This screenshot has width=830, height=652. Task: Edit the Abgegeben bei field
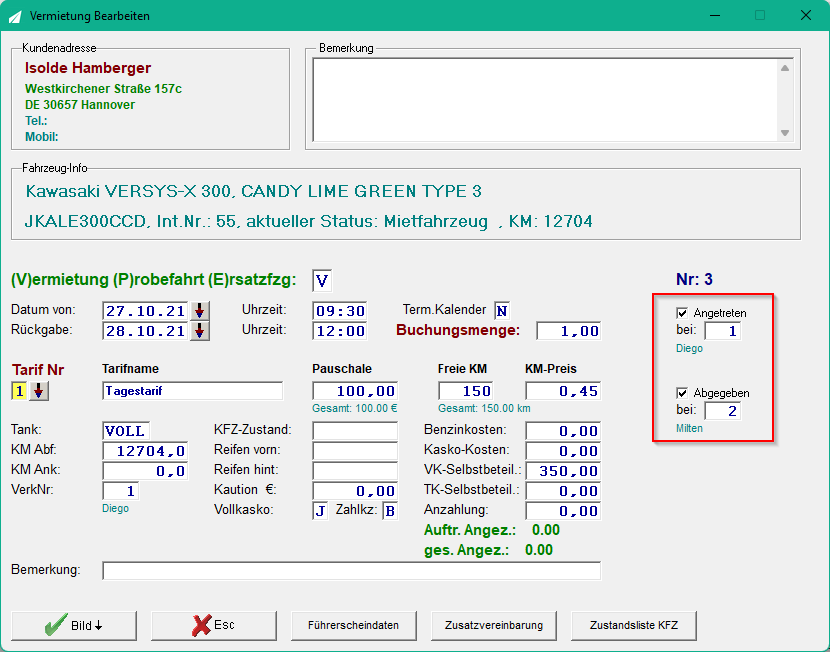coord(723,411)
